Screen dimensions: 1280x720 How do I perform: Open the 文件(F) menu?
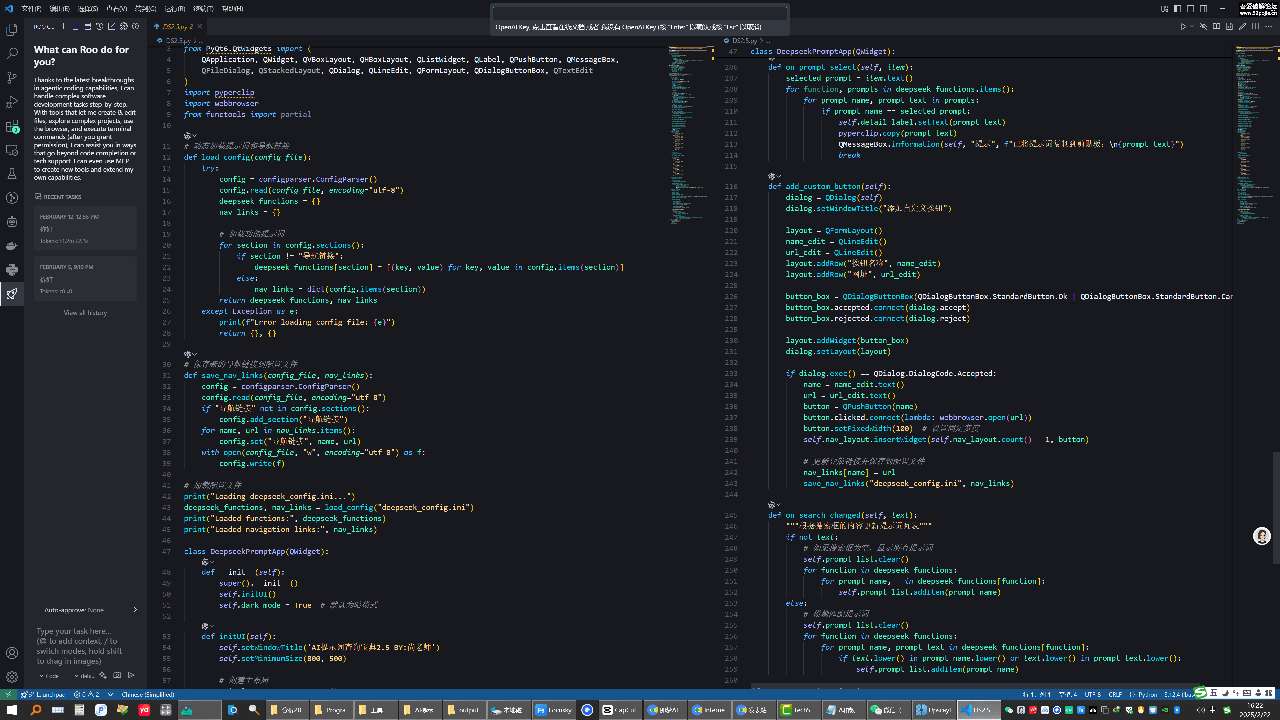(30, 8)
